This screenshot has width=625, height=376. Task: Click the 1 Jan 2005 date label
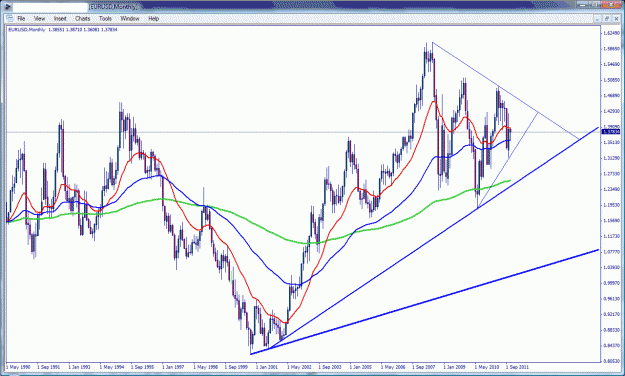[361, 366]
